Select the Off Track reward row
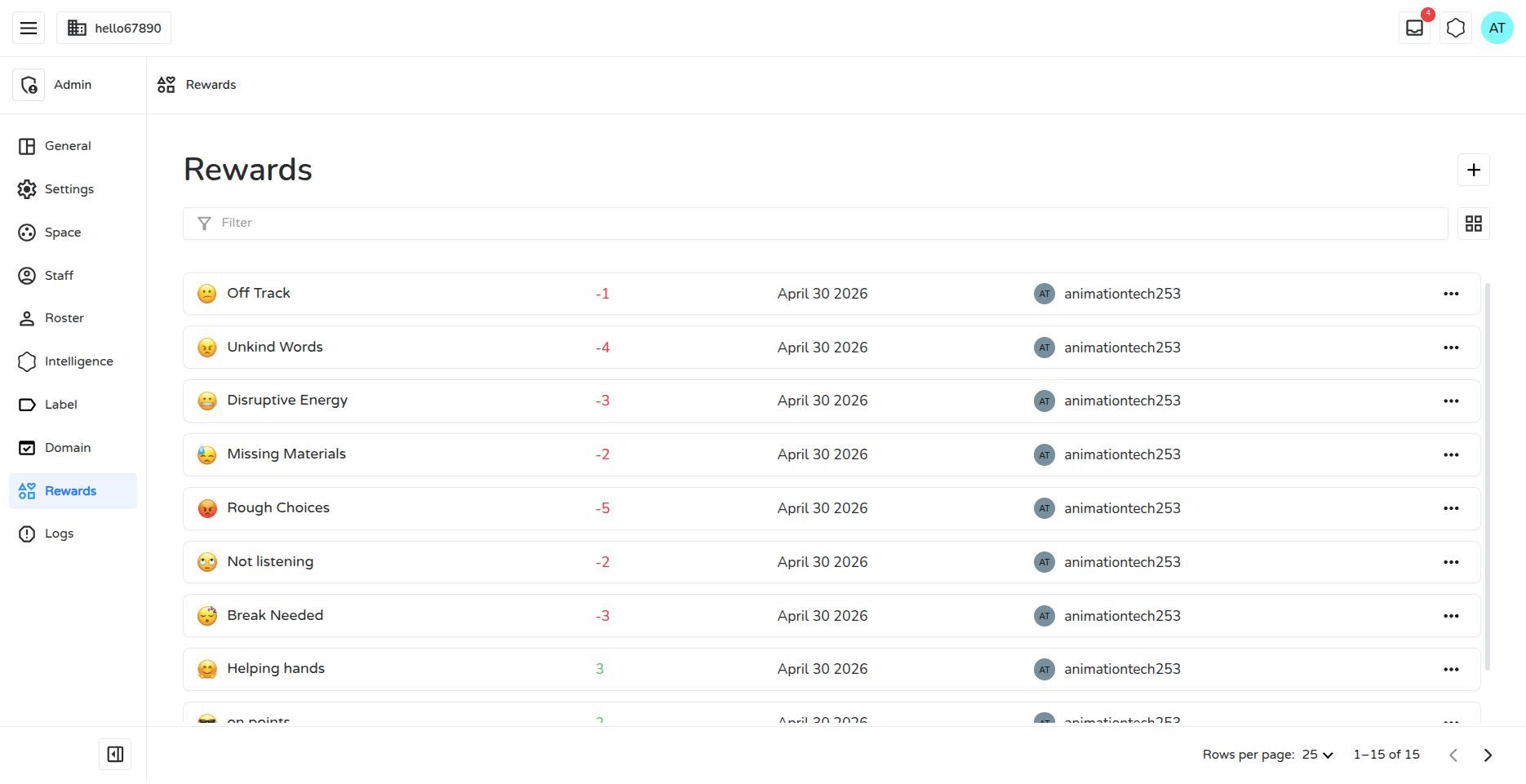This screenshot has height=784, width=1526. click(x=832, y=294)
